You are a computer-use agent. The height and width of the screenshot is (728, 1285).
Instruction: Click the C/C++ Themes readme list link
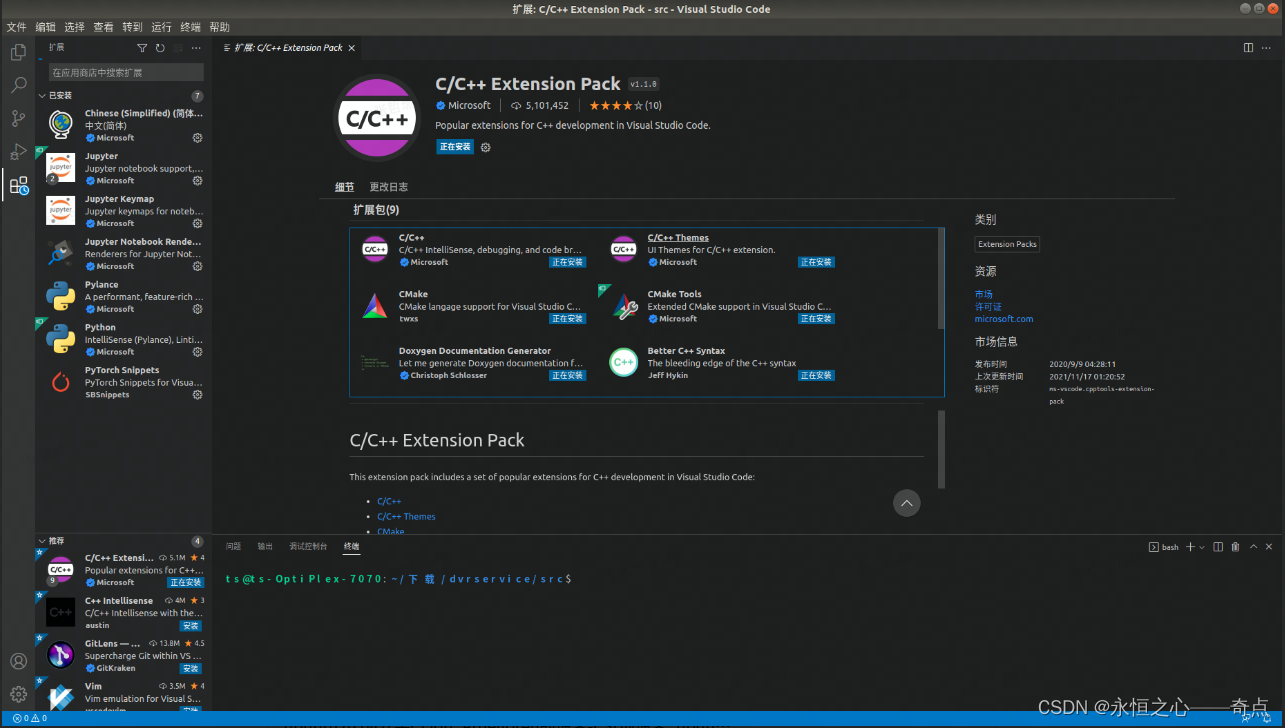pos(406,516)
